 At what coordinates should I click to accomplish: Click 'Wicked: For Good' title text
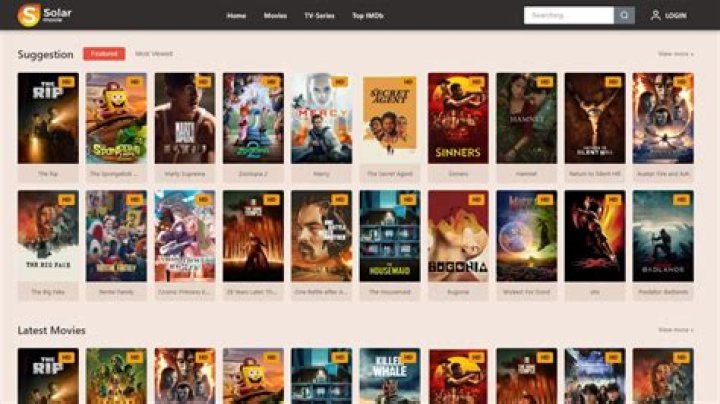(526, 292)
